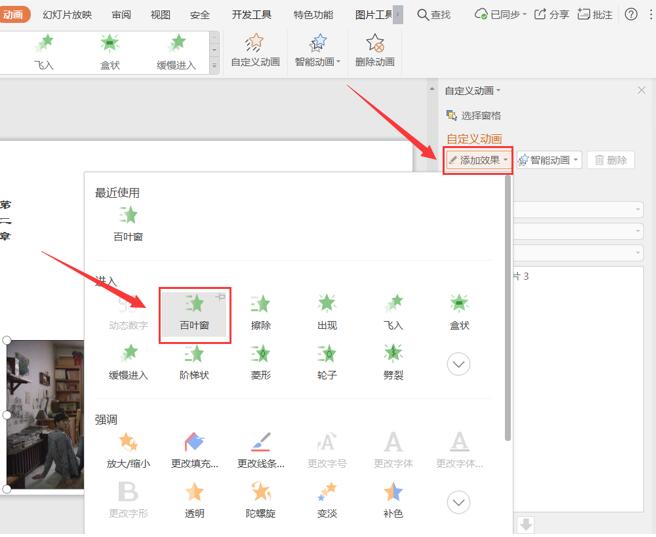Click the 分享 share button
Viewport: 656px width, 537px height.
pyautogui.click(x=551, y=15)
